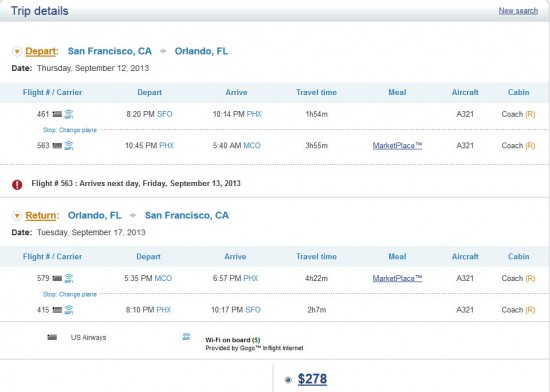Click the red alert icon for flight 563
The width and height of the screenshot is (550, 392).
coord(17,184)
